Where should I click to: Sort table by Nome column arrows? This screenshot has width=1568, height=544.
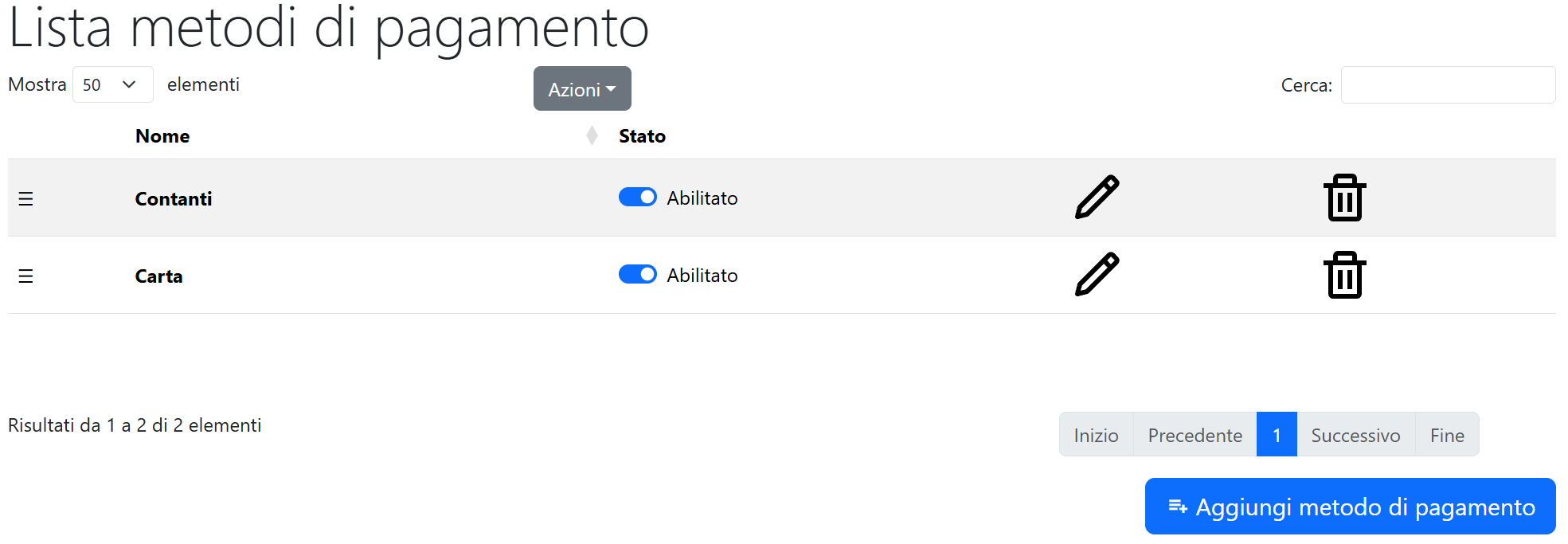tap(592, 135)
